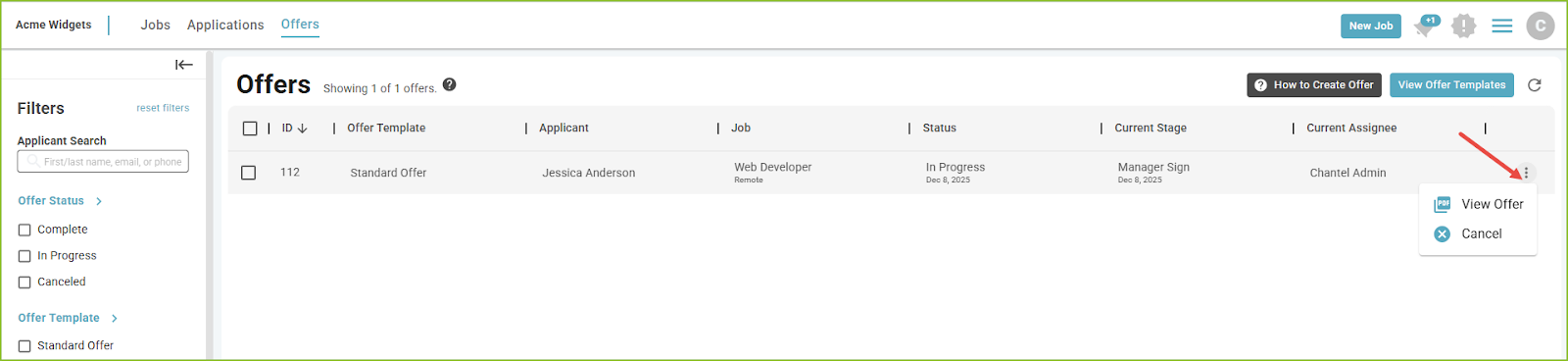
Task: Enable the In Progress filter checkbox
Action: tap(24, 256)
